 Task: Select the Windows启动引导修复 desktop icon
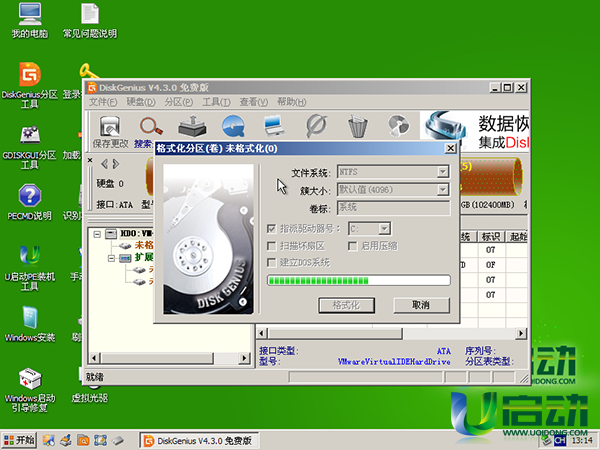pyautogui.click(x=29, y=390)
